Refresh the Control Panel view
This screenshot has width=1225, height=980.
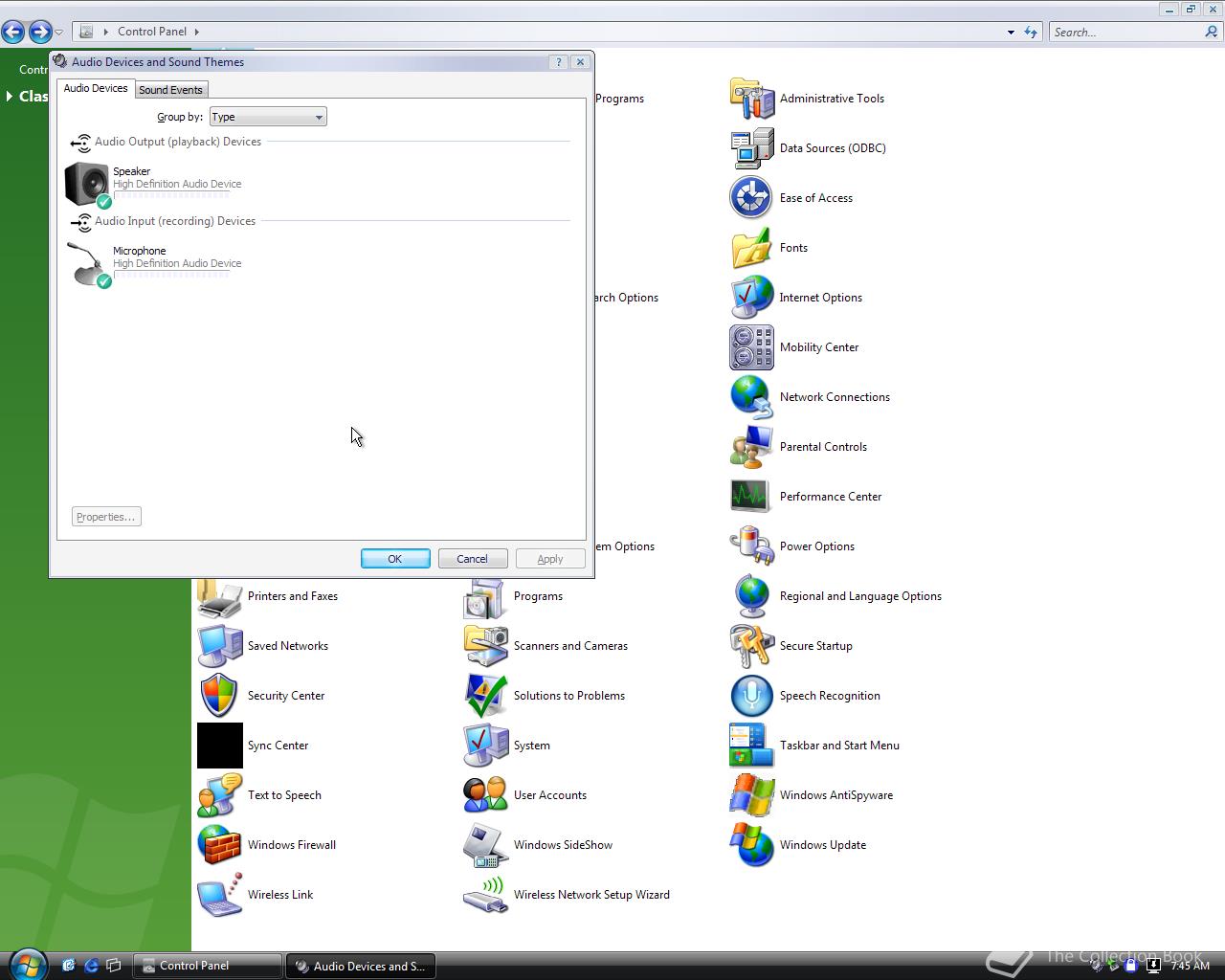click(x=1031, y=32)
